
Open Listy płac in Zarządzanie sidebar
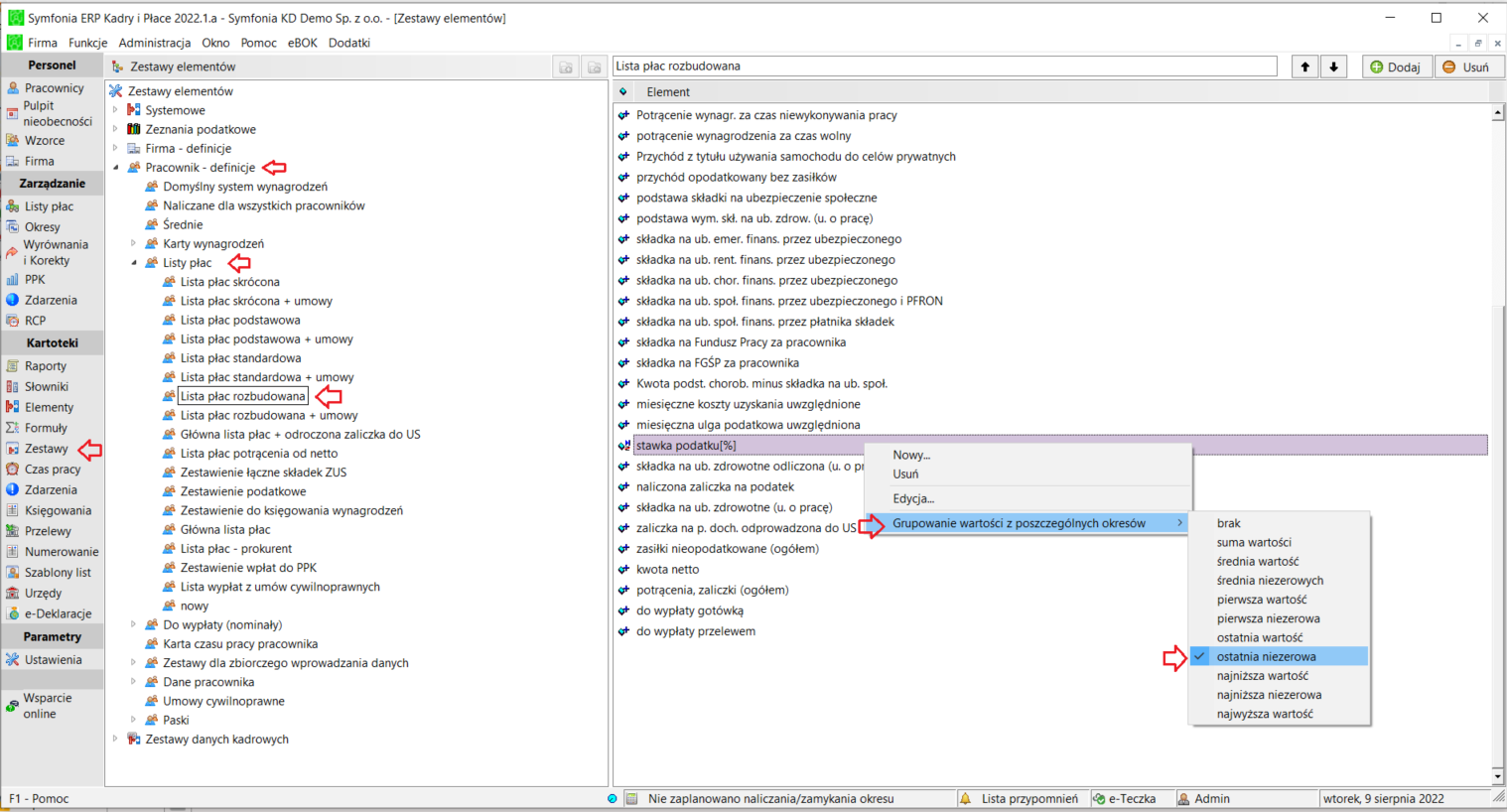click(x=49, y=206)
